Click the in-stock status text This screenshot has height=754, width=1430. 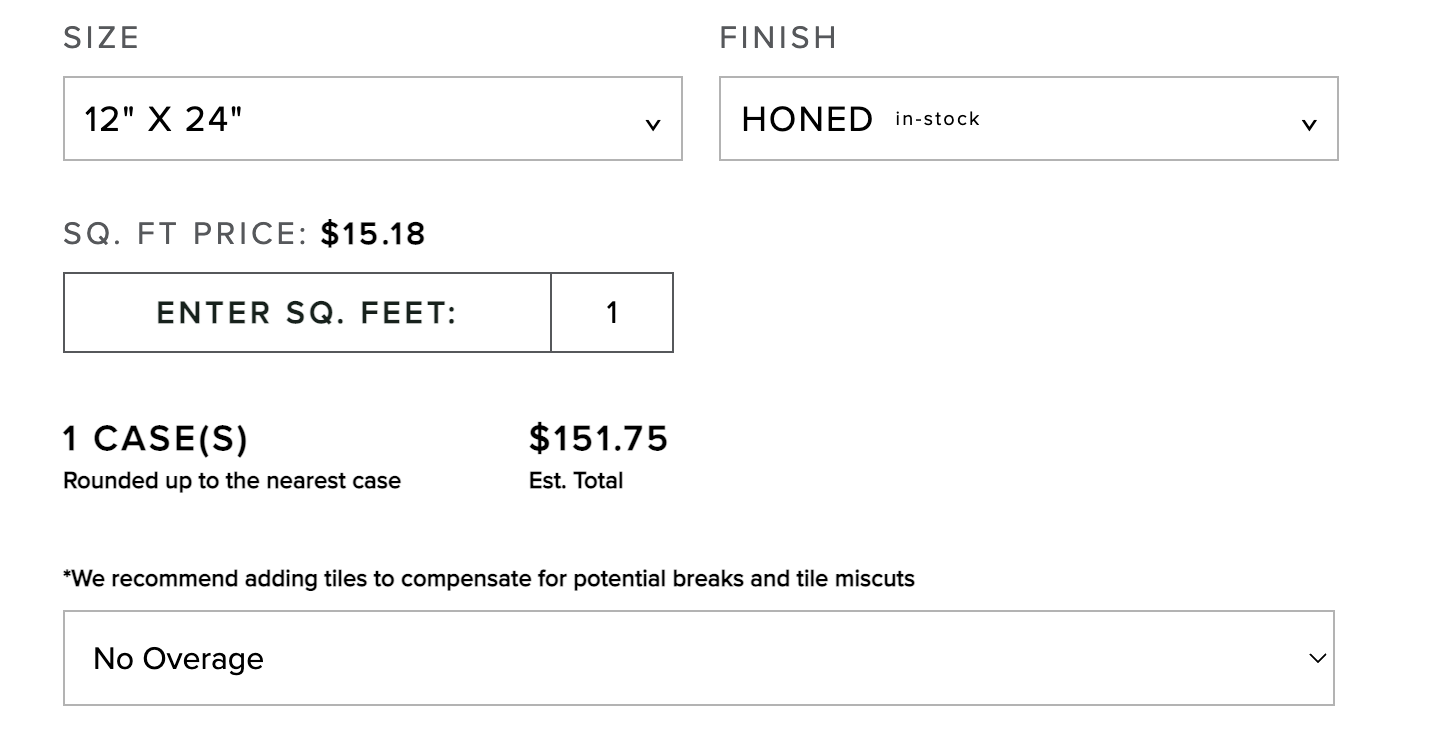tap(937, 119)
